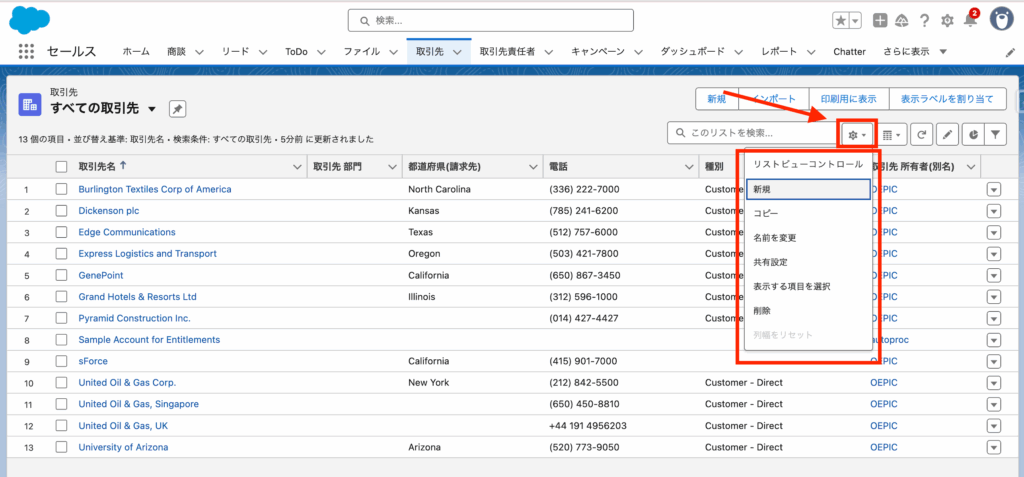Click the global 検索 search field
The height and width of the screenshot is (477, 1024).
pos(490,20)
